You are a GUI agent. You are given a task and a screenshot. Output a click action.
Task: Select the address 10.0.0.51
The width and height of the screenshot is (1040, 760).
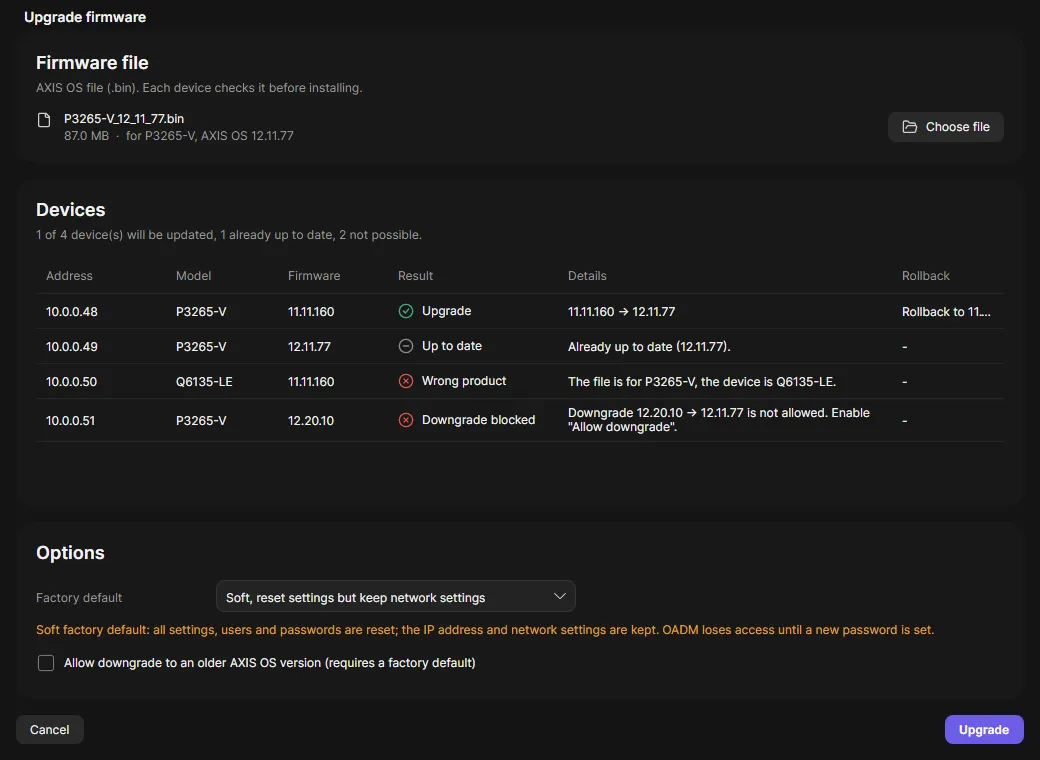coord(70,420)
